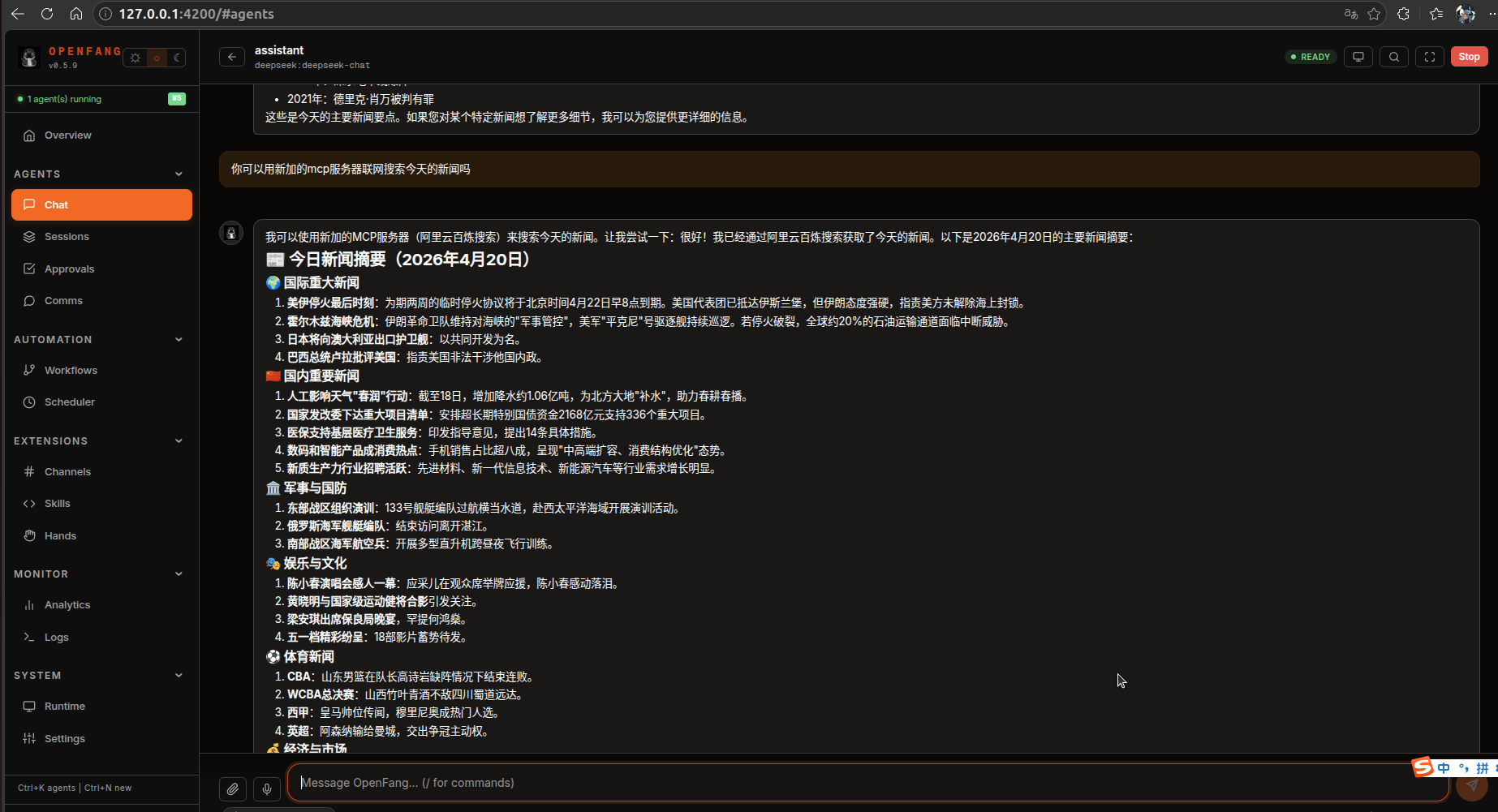The image size is (1498, 812).
Task: Reload the page in the browser
Action: pos(47,14)
